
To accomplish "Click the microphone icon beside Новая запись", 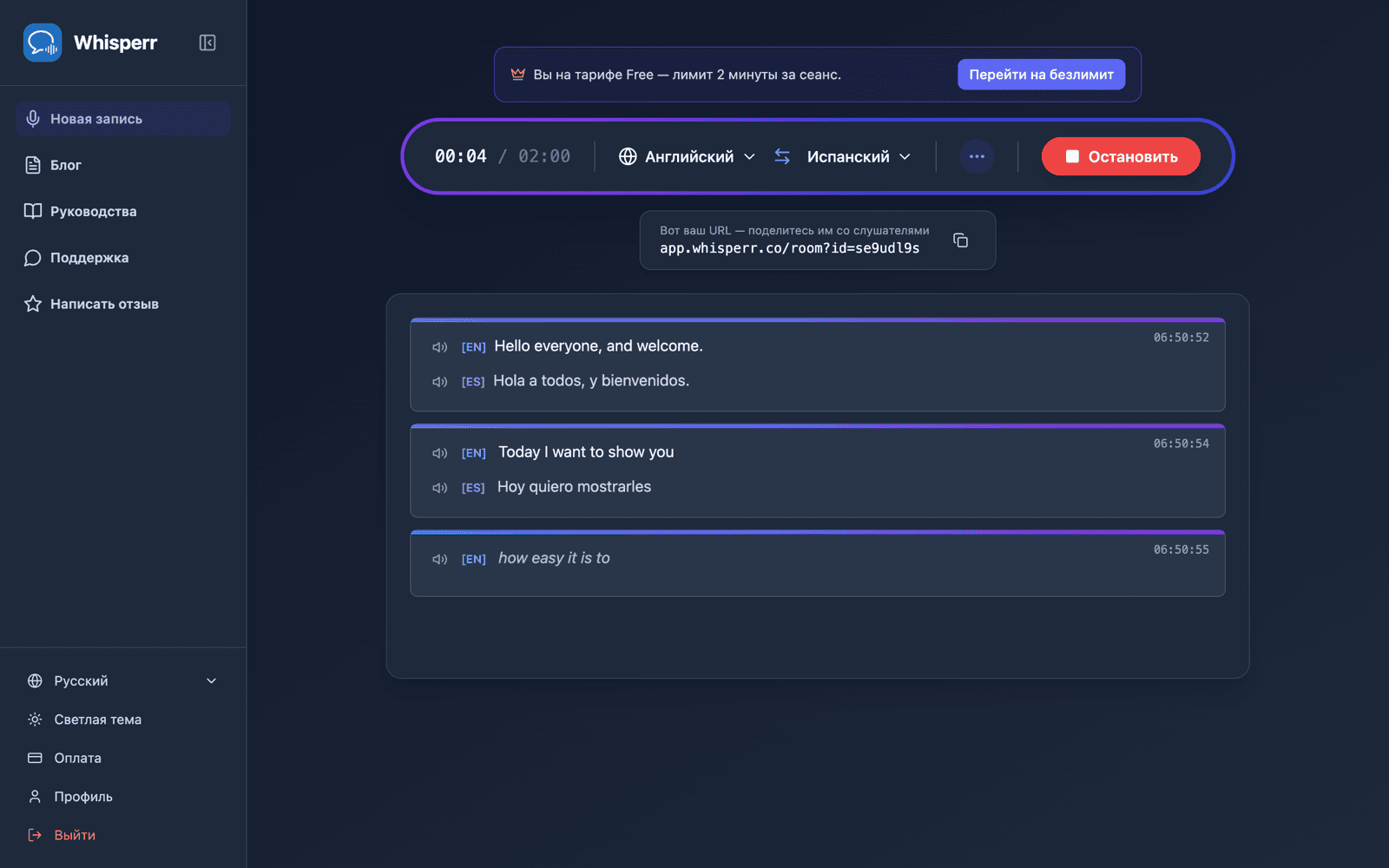I will (x=33, y=119).
